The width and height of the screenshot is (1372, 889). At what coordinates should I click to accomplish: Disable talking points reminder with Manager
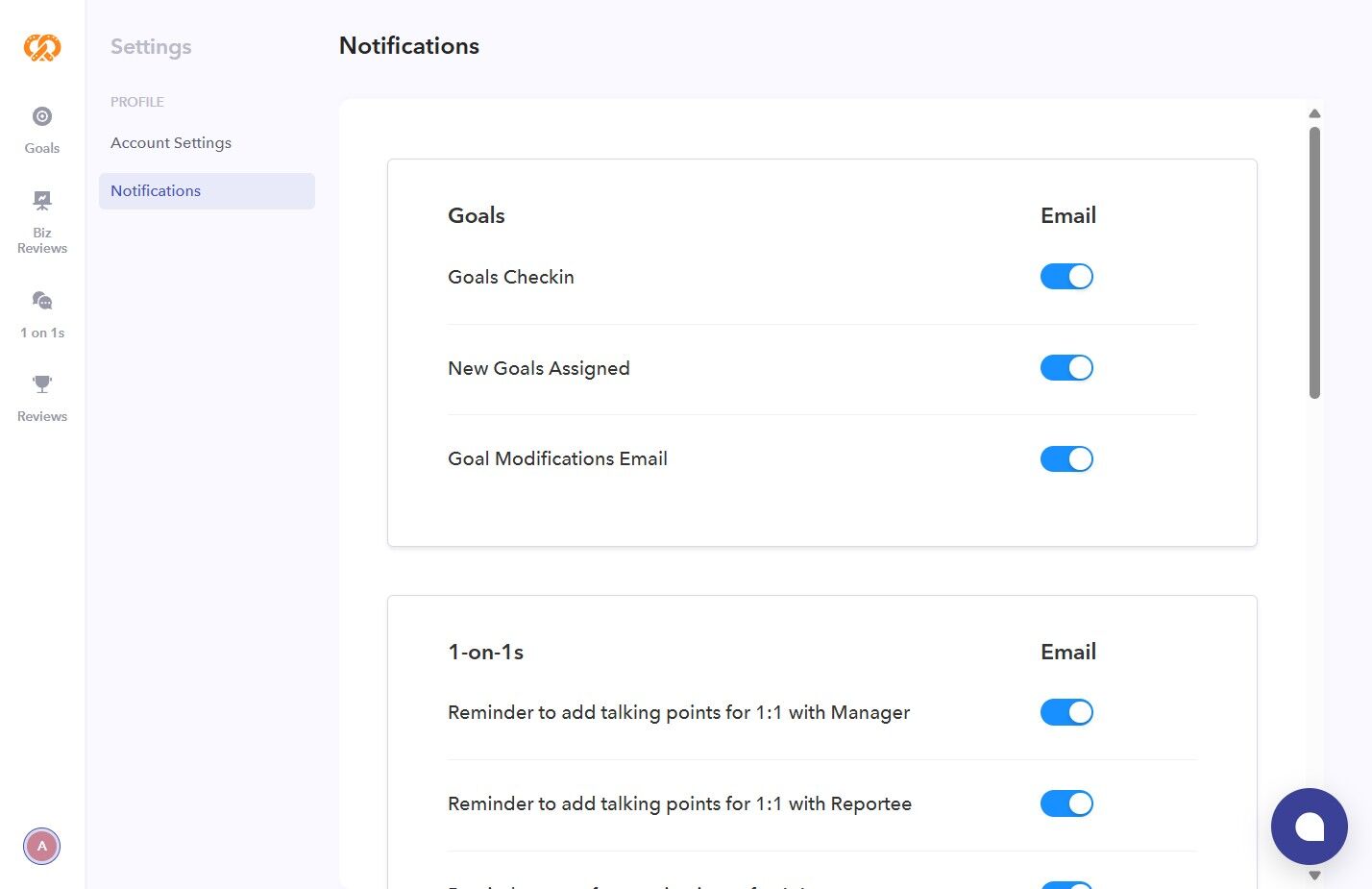point(1066,712)
